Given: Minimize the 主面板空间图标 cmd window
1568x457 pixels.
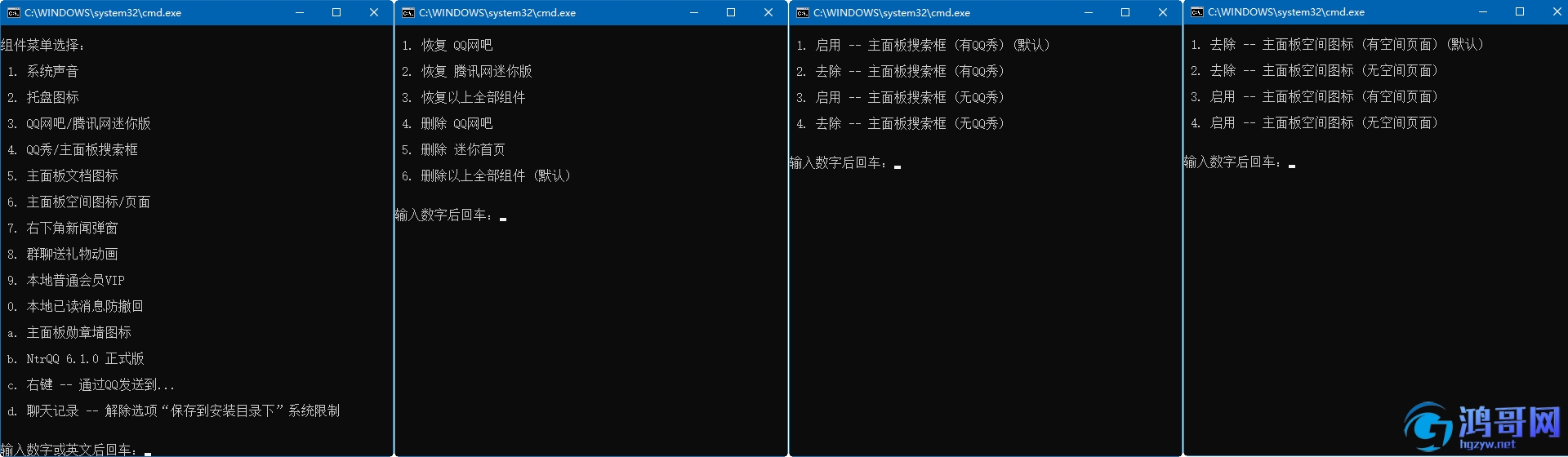Looking at the screenshot, I should point(1483,12).
